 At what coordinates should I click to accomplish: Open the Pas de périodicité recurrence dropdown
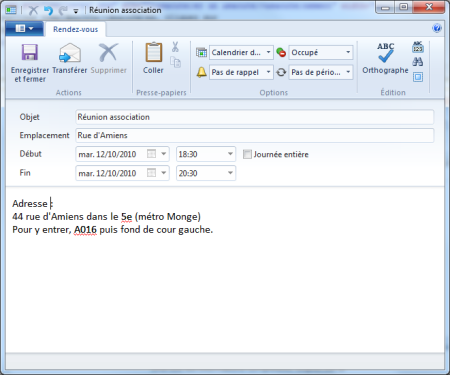(348, 72)
